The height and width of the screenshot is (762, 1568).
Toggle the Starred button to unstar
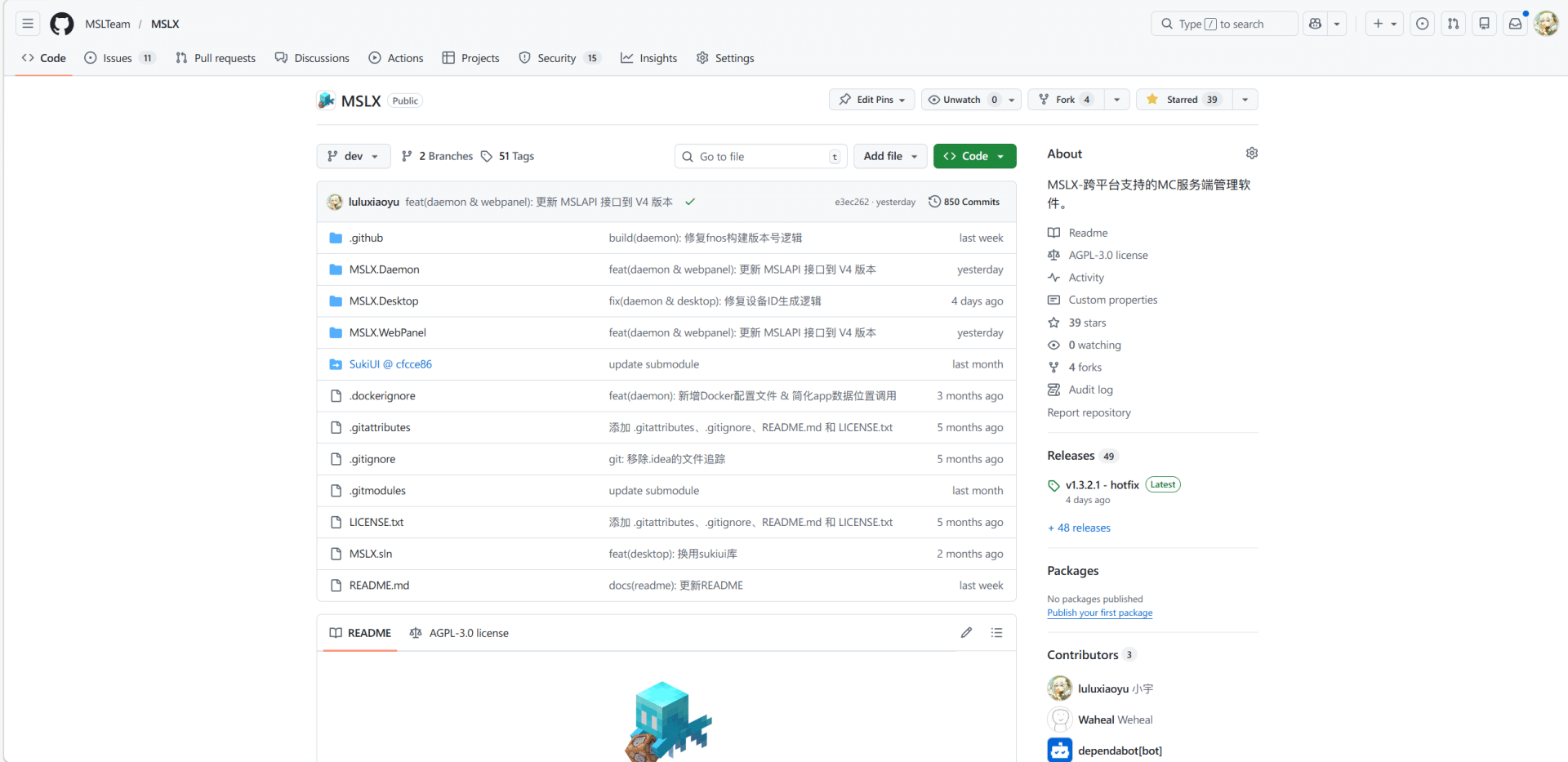pyautogui.click(x=1183, y=100)
